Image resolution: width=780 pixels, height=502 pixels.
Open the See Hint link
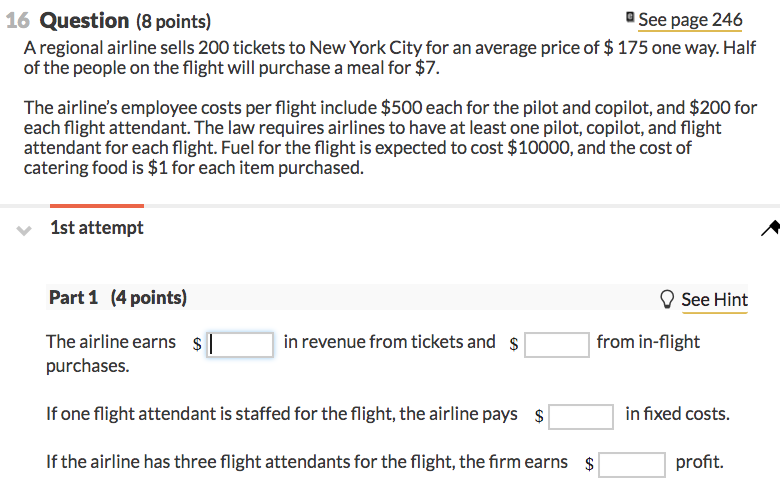pyautogui.click(x=714, y=300)
